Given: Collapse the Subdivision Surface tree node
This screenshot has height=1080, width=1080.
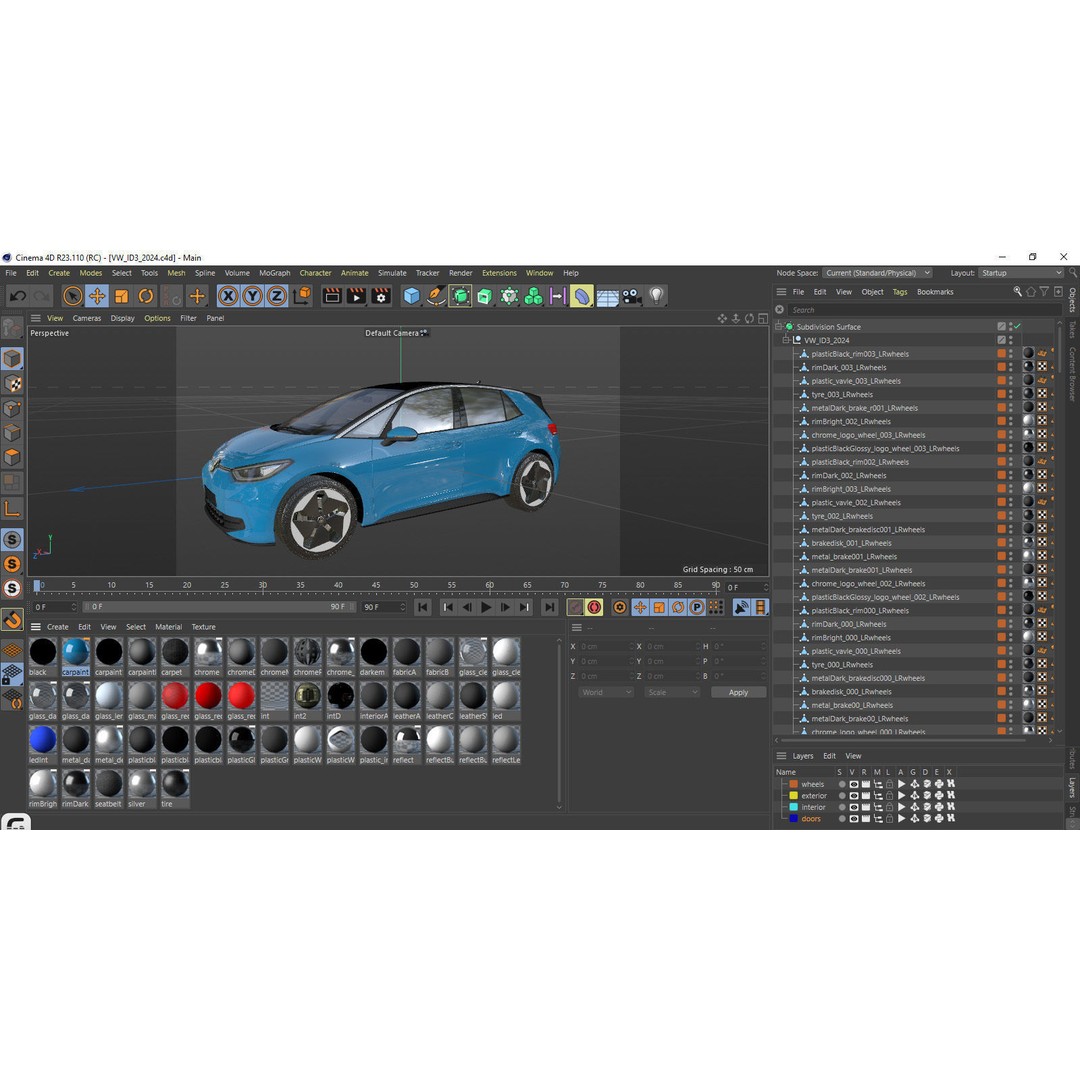Looking at the screenshot, I should point(779,326).
